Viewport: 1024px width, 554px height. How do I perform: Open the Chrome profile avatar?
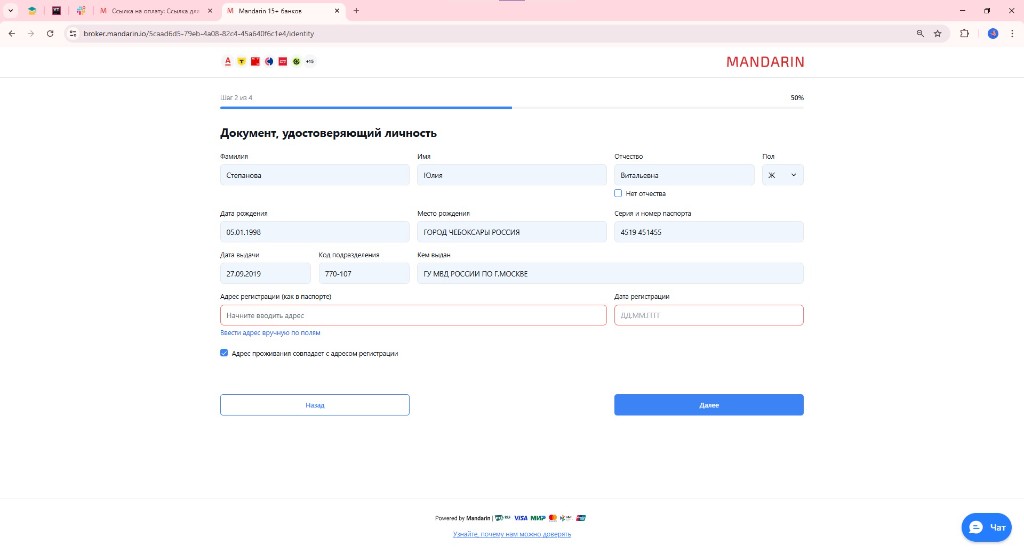pyautogui.click(x=993, y=33)
